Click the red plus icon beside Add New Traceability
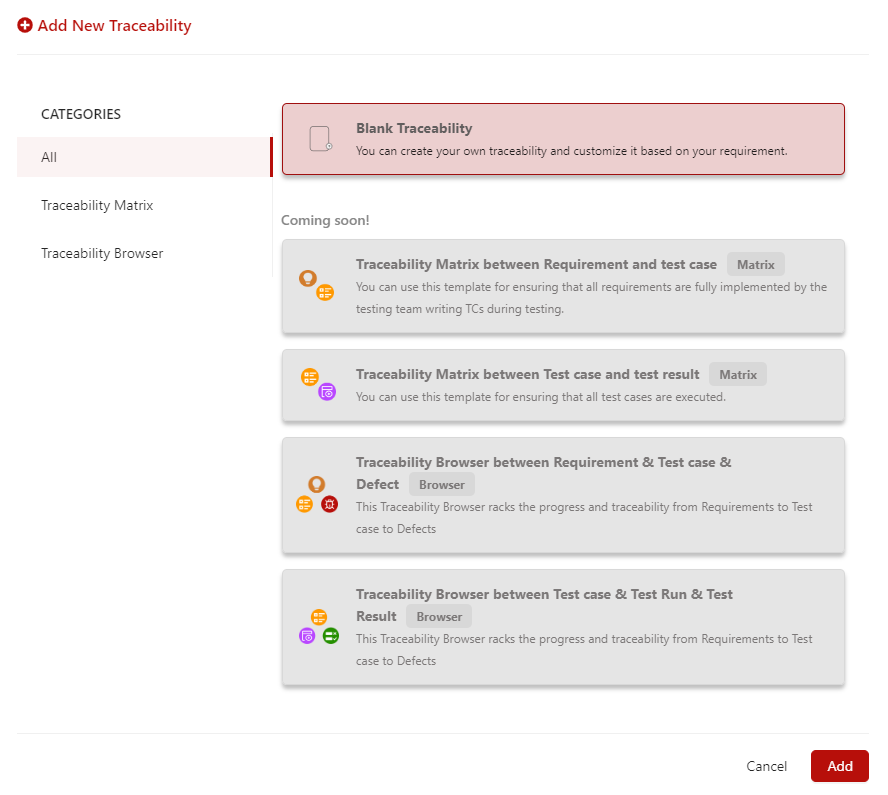 (25, 25)
